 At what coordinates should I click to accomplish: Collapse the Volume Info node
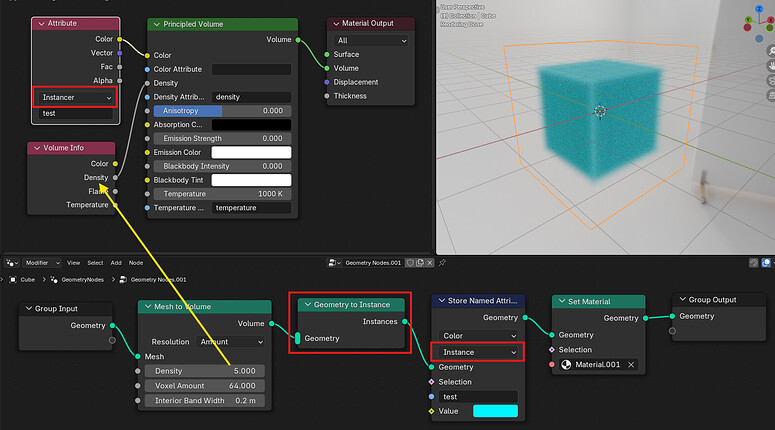(37, 148)
